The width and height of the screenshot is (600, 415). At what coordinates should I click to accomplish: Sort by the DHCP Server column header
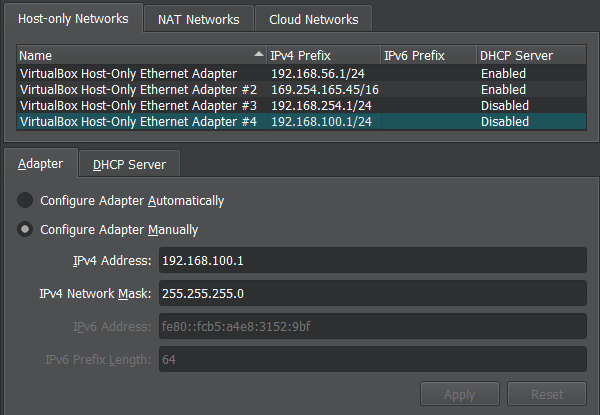coord(528,56)
